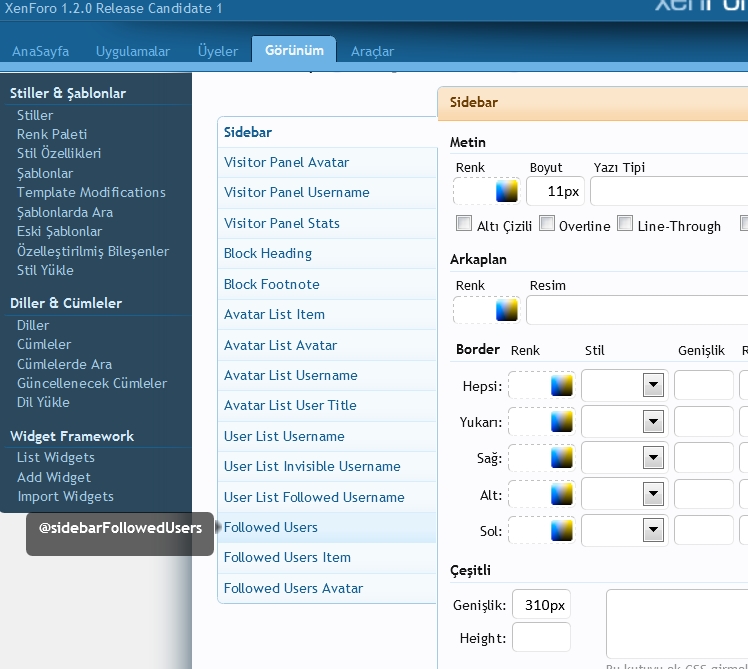Click the Hepsi border color picker icon
Screen dimensions: 748x669
561,385
